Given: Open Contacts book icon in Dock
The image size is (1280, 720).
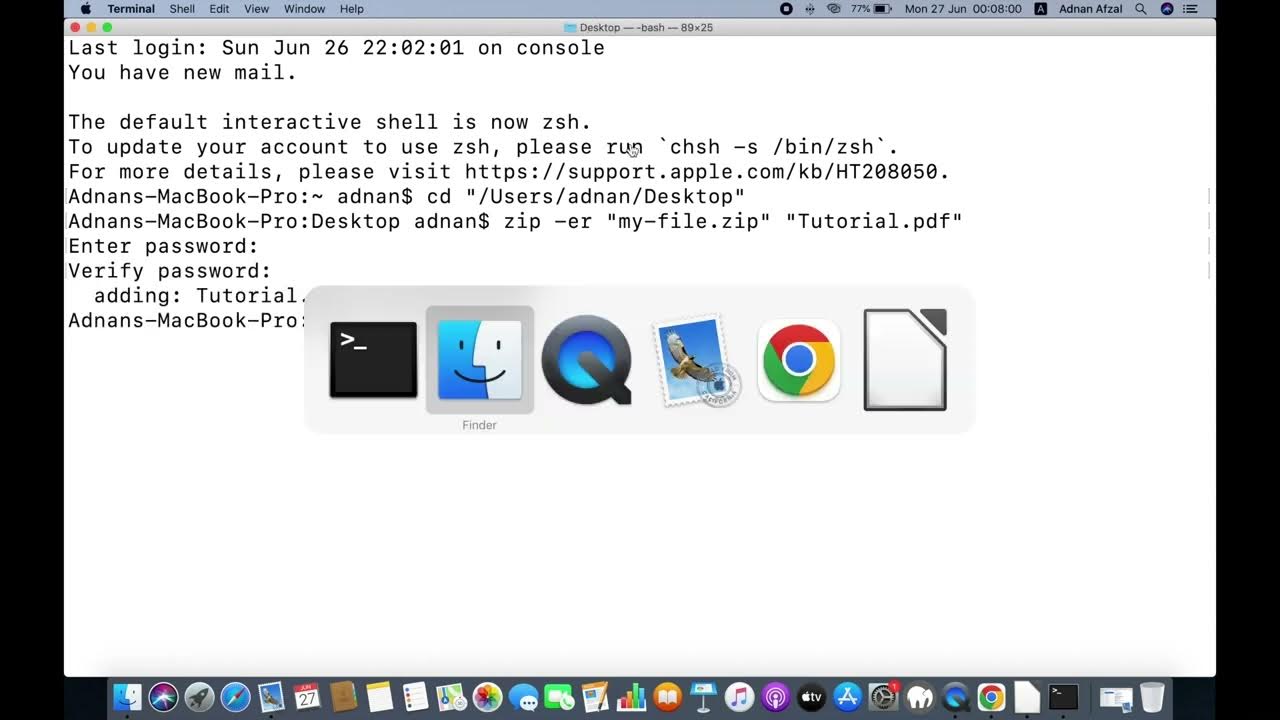Looking at the screenshot, I should tap(343, 697).
